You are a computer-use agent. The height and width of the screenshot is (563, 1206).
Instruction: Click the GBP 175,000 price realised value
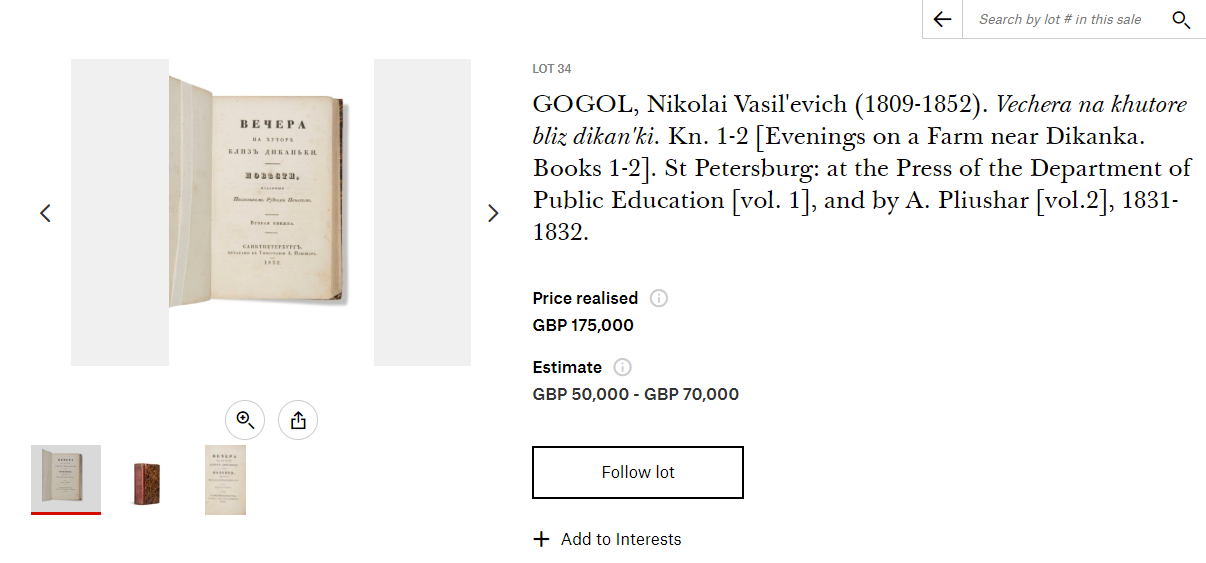[583, 325]
